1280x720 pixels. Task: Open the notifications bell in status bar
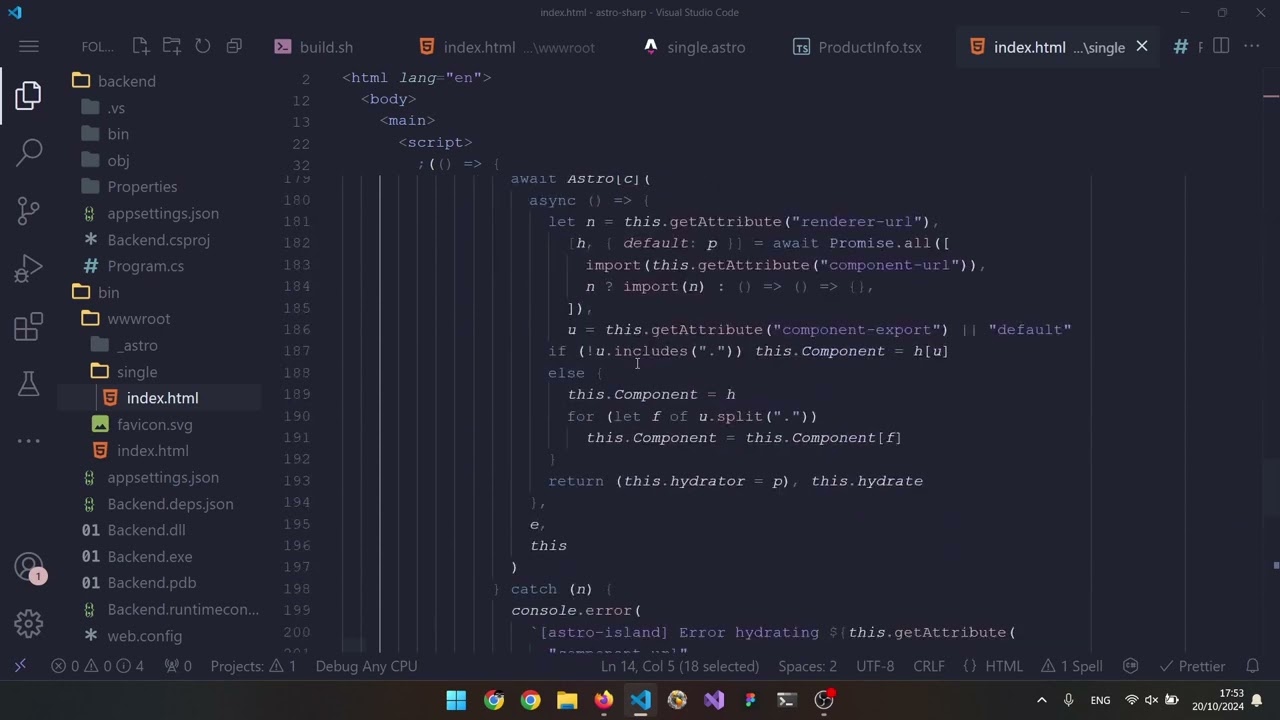pos(1252,666)
